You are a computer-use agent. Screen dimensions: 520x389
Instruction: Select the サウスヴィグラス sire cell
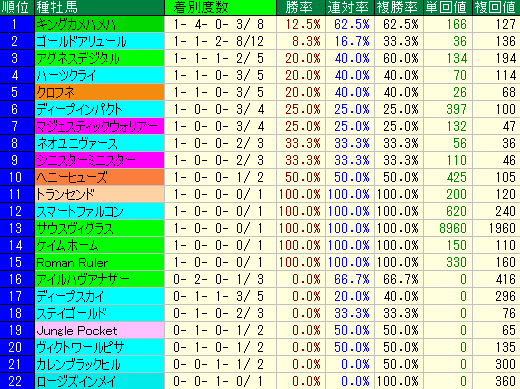[99, 228]
